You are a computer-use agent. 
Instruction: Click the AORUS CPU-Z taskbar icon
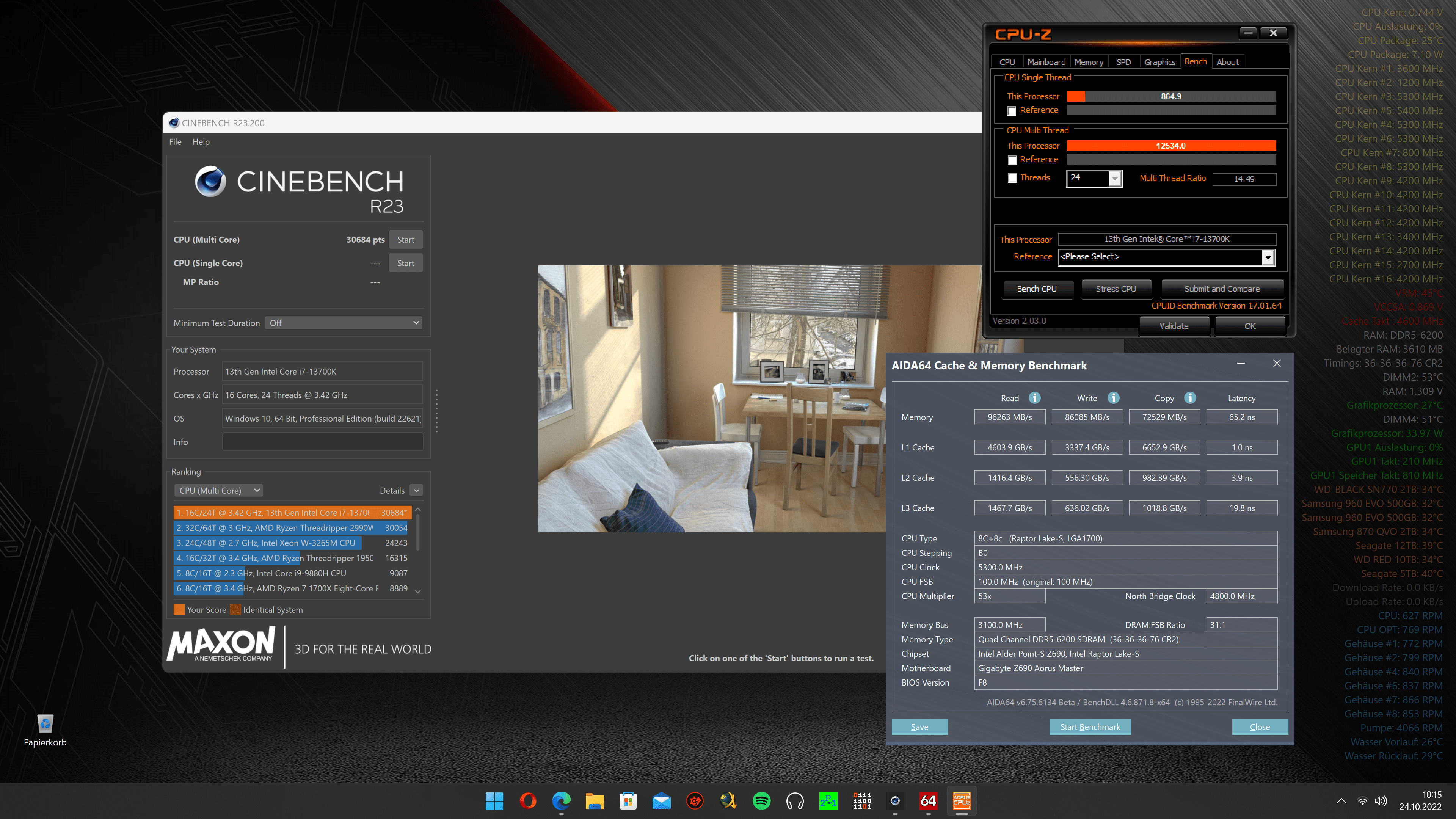point(962,801)
